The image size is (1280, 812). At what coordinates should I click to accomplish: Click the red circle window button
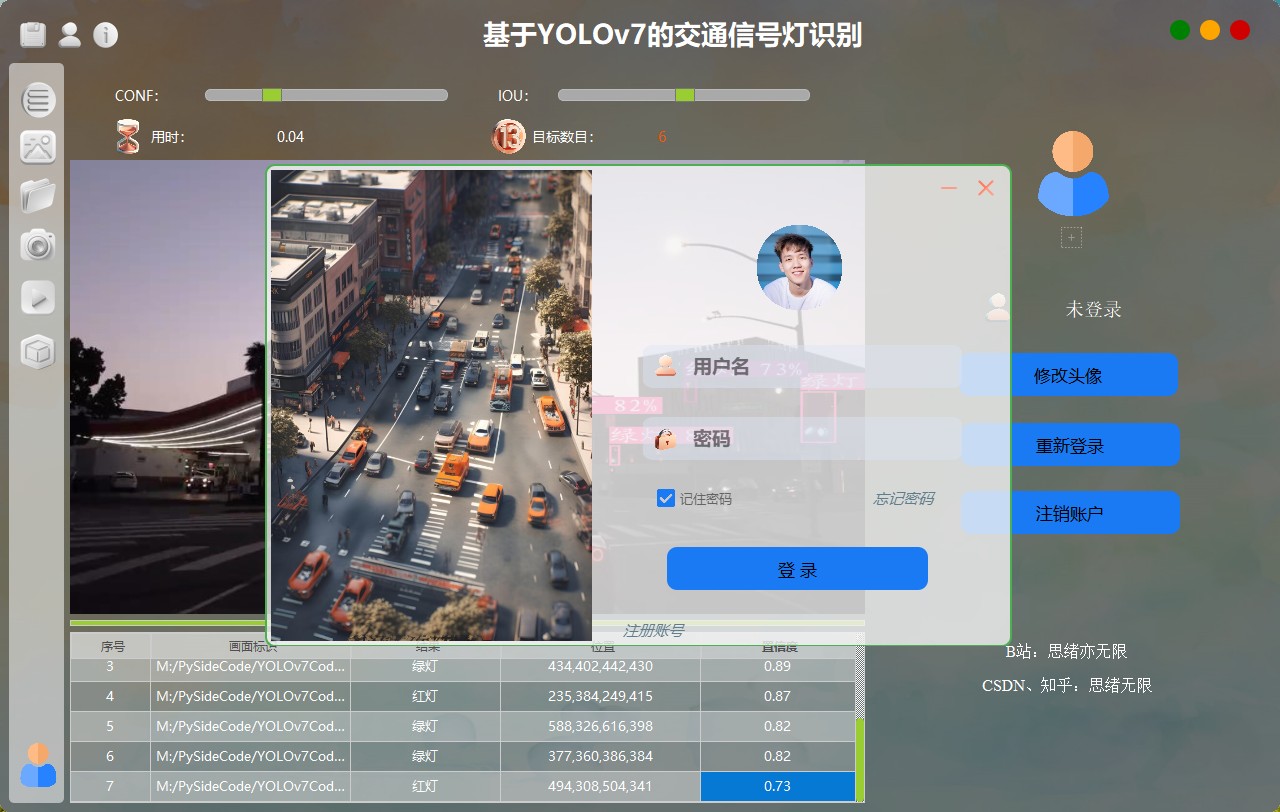coord(1240,30)
